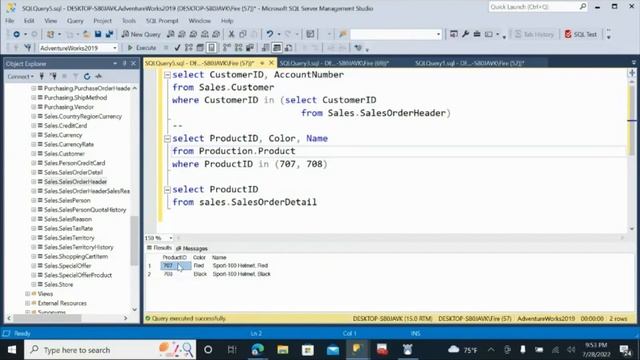Click Refresh icon in Object Explorer
640x360 pixels.
pyautogui.click(x=87, y=76)
